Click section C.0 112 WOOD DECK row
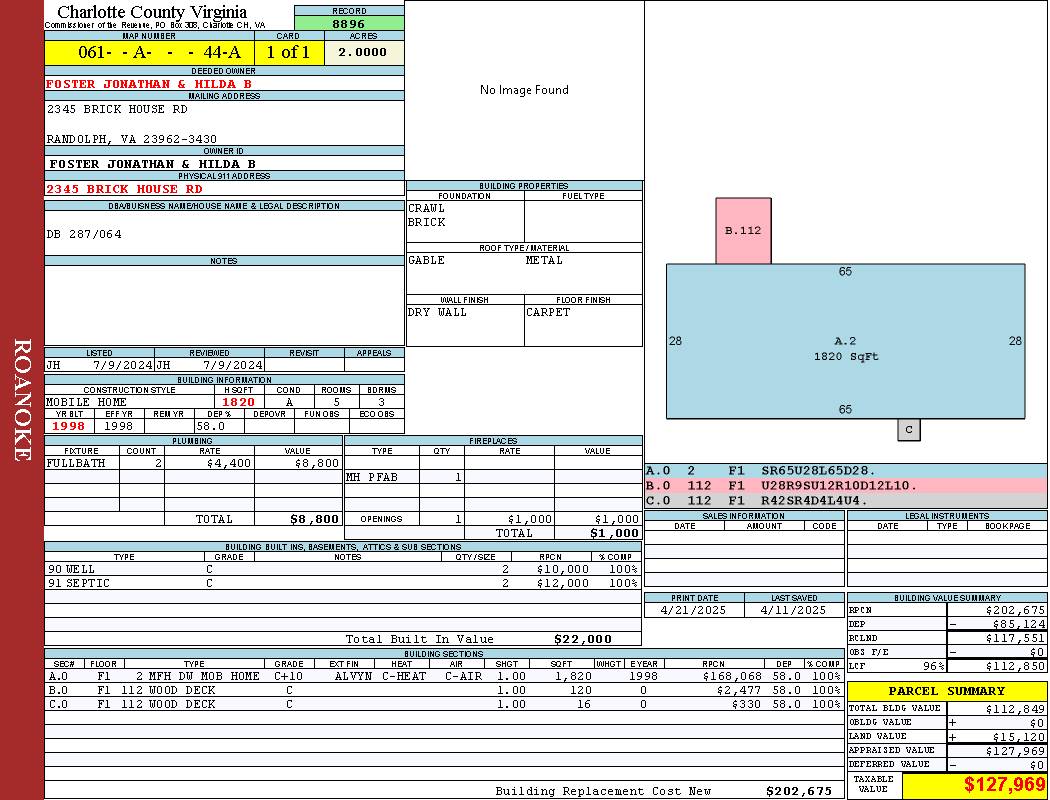The height and width of the screenshot is (800, 1050). click(444, 704)
